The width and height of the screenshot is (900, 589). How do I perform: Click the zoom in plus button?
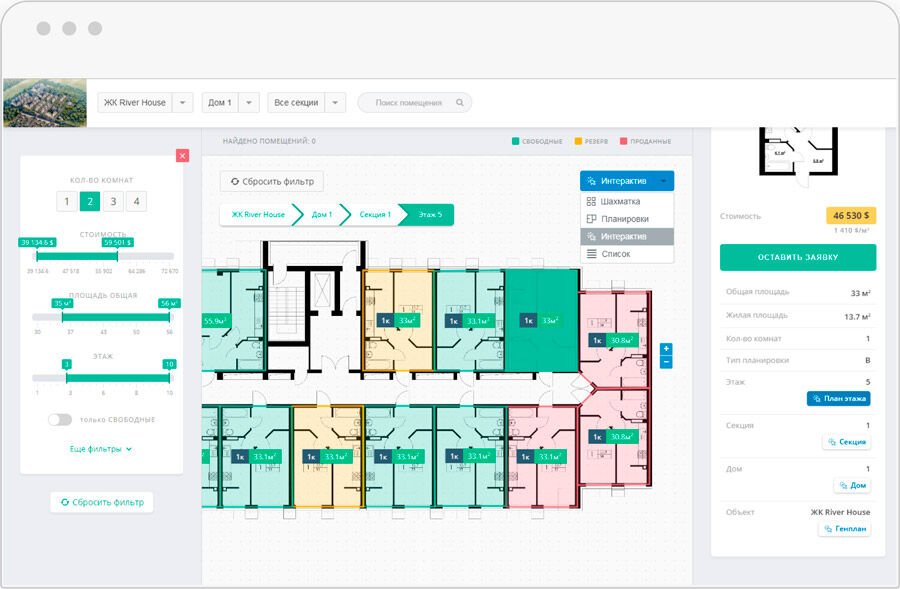(666, 349)
